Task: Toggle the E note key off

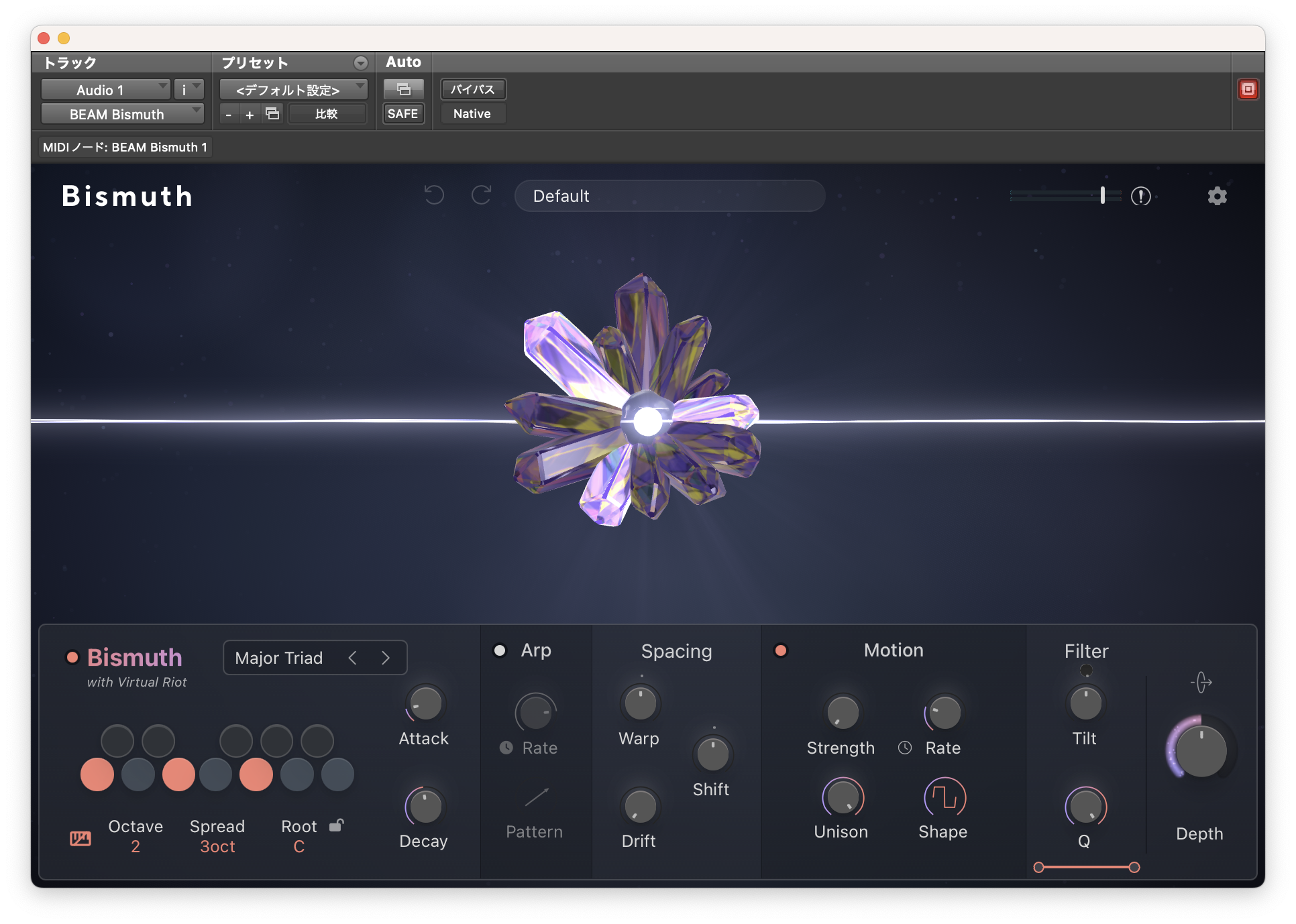Action: click(178, 774)
